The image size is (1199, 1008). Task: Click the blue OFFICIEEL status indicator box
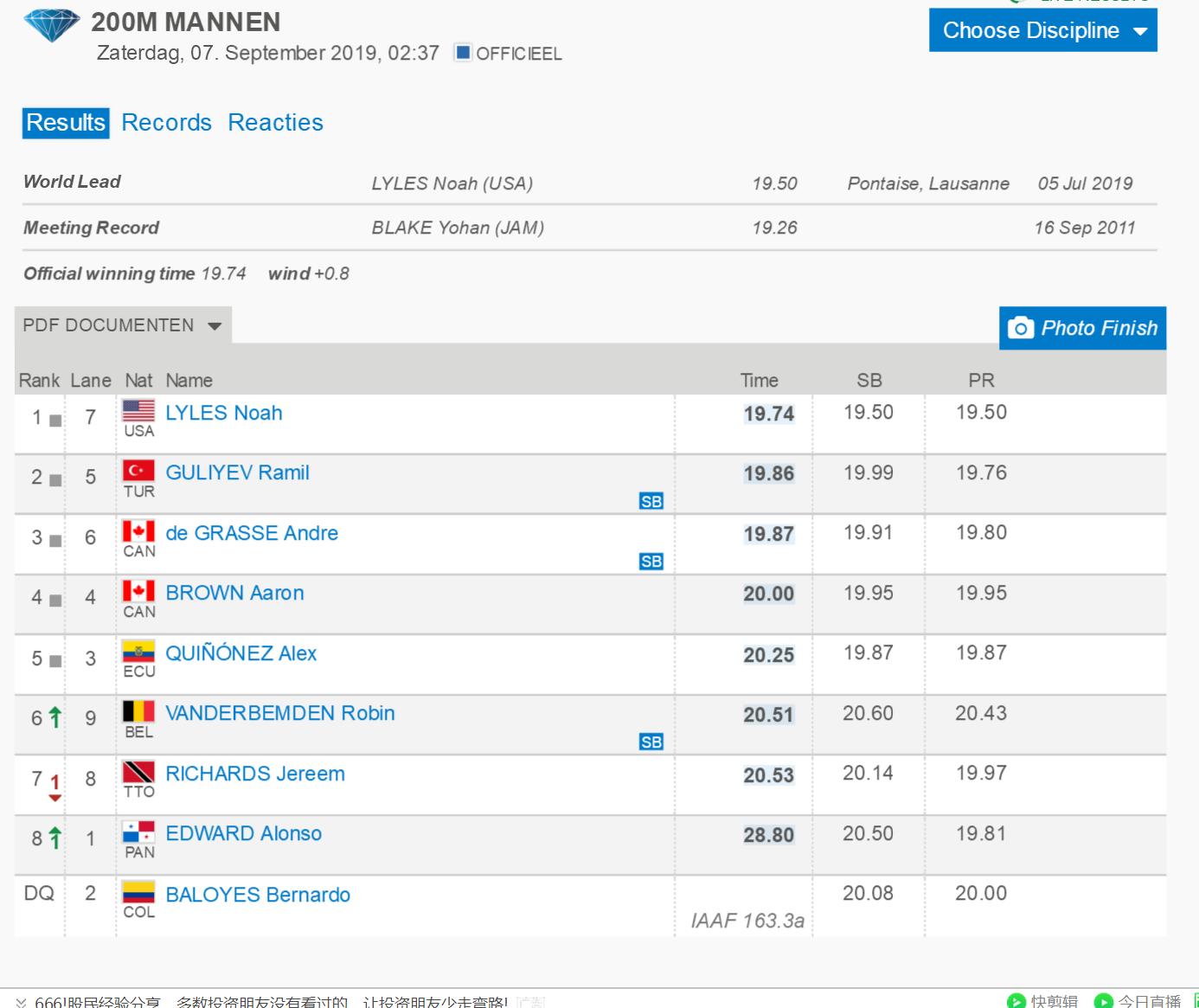pyautogui.click(x=463, y=53)
